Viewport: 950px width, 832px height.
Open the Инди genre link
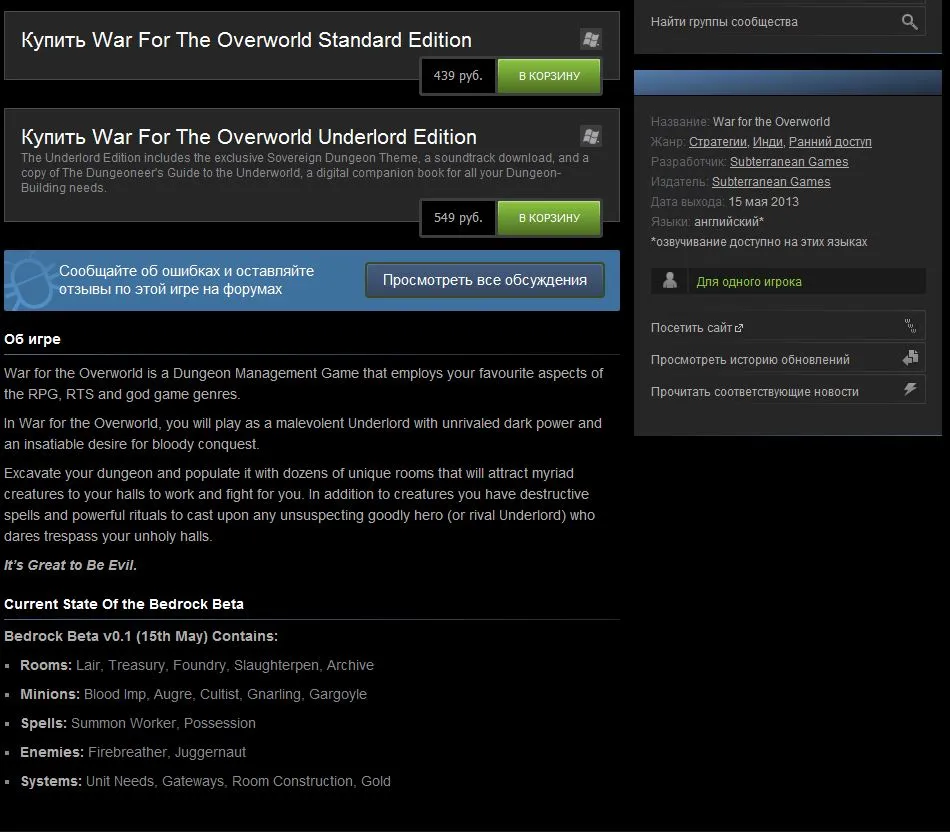[767, 142]
